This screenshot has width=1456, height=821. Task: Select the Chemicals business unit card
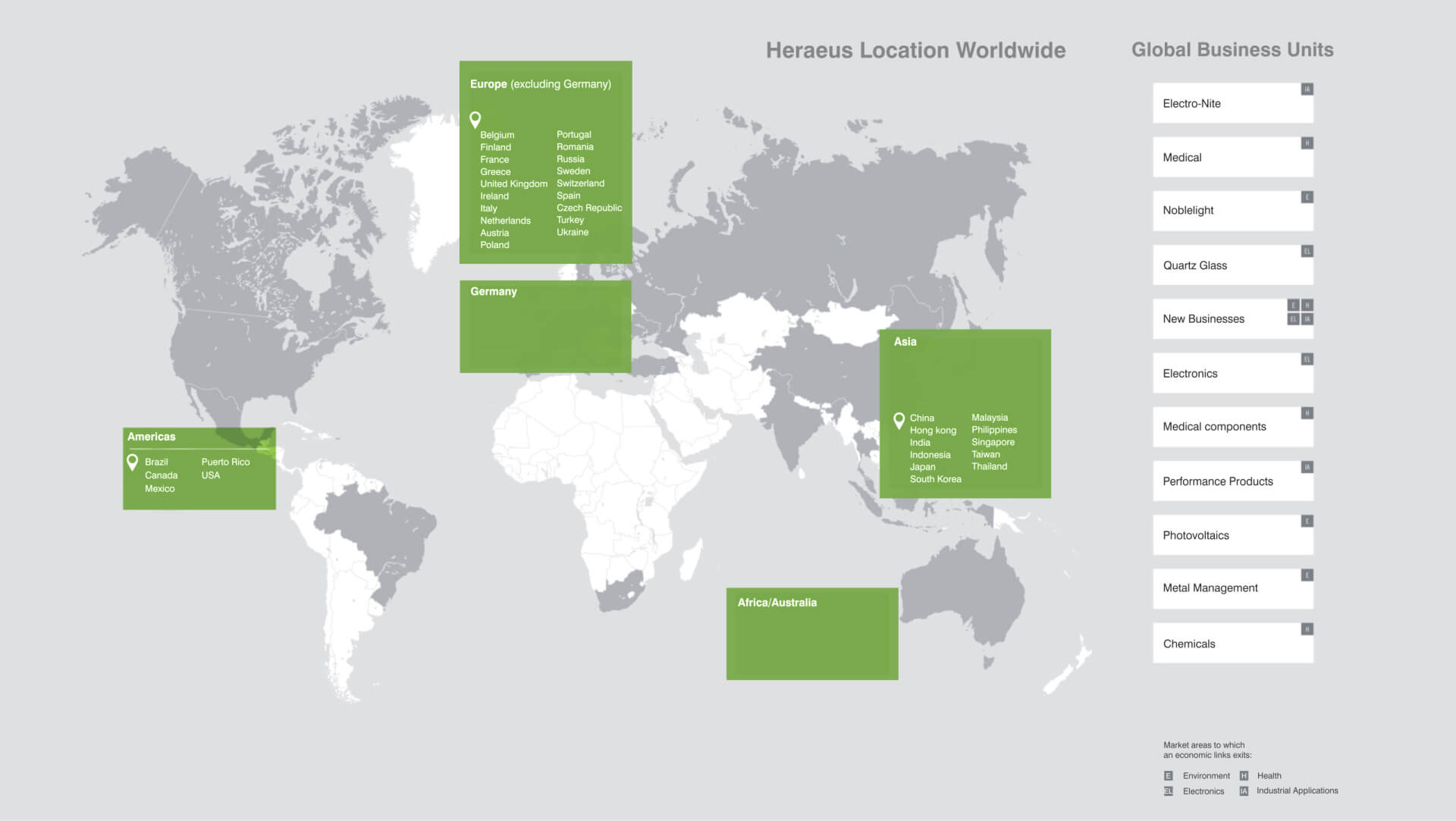pyautogui.click(x=1232, y=644)
